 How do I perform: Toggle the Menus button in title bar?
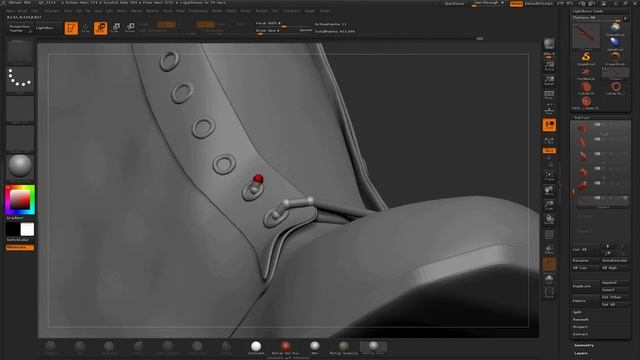point(516,3)
